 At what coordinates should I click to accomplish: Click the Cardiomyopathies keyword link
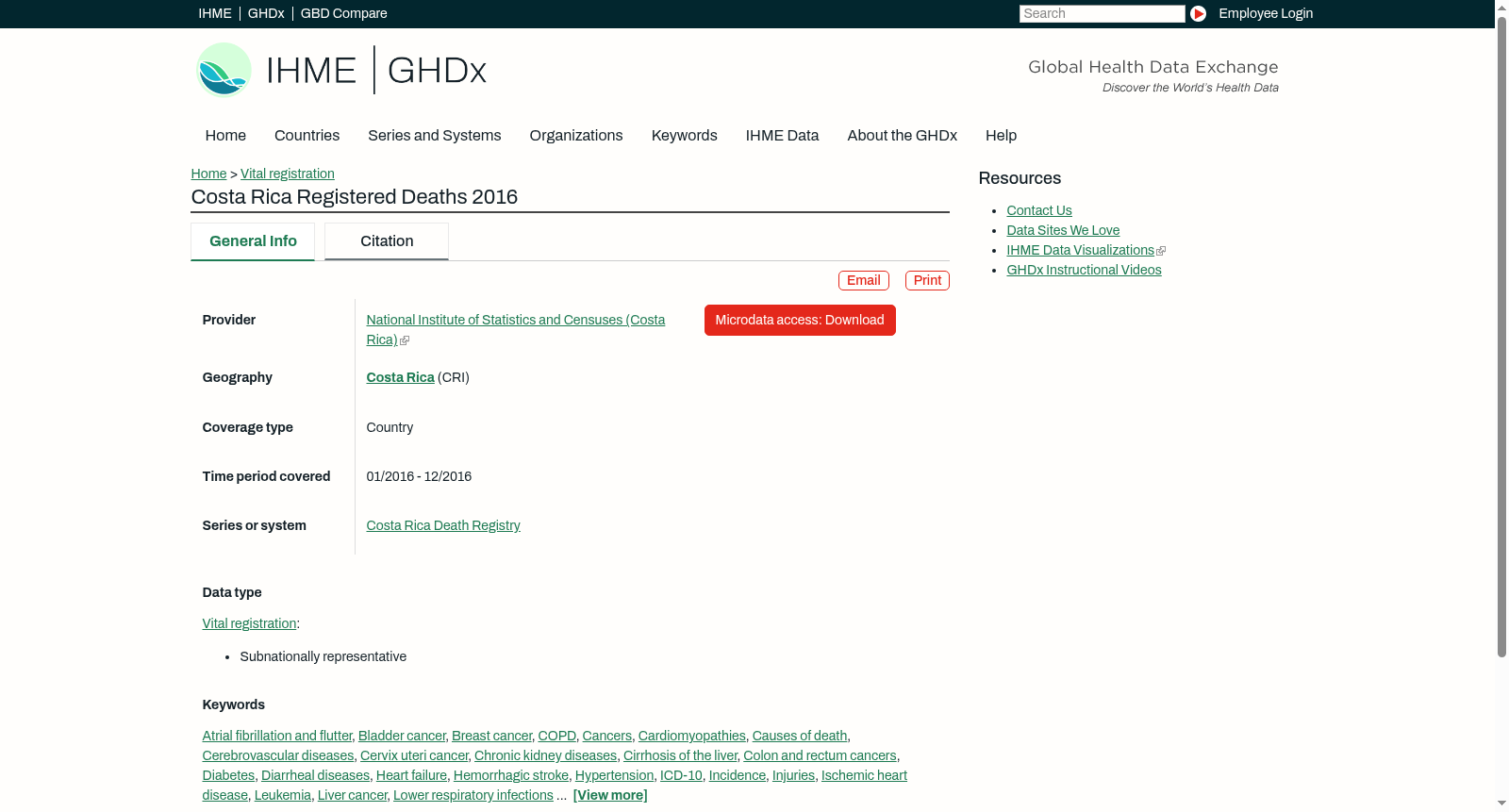coord(692,736)
